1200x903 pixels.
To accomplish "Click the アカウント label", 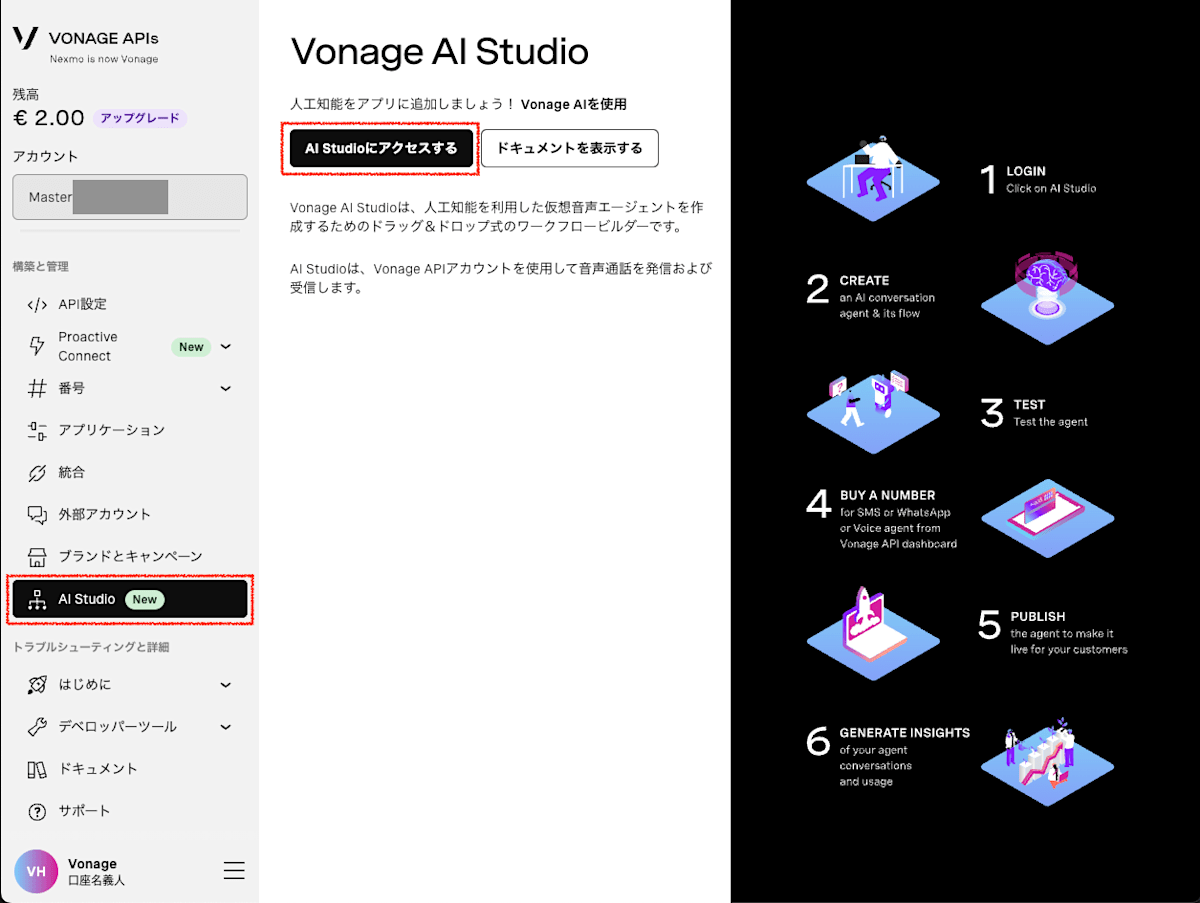I will [45, 156].
